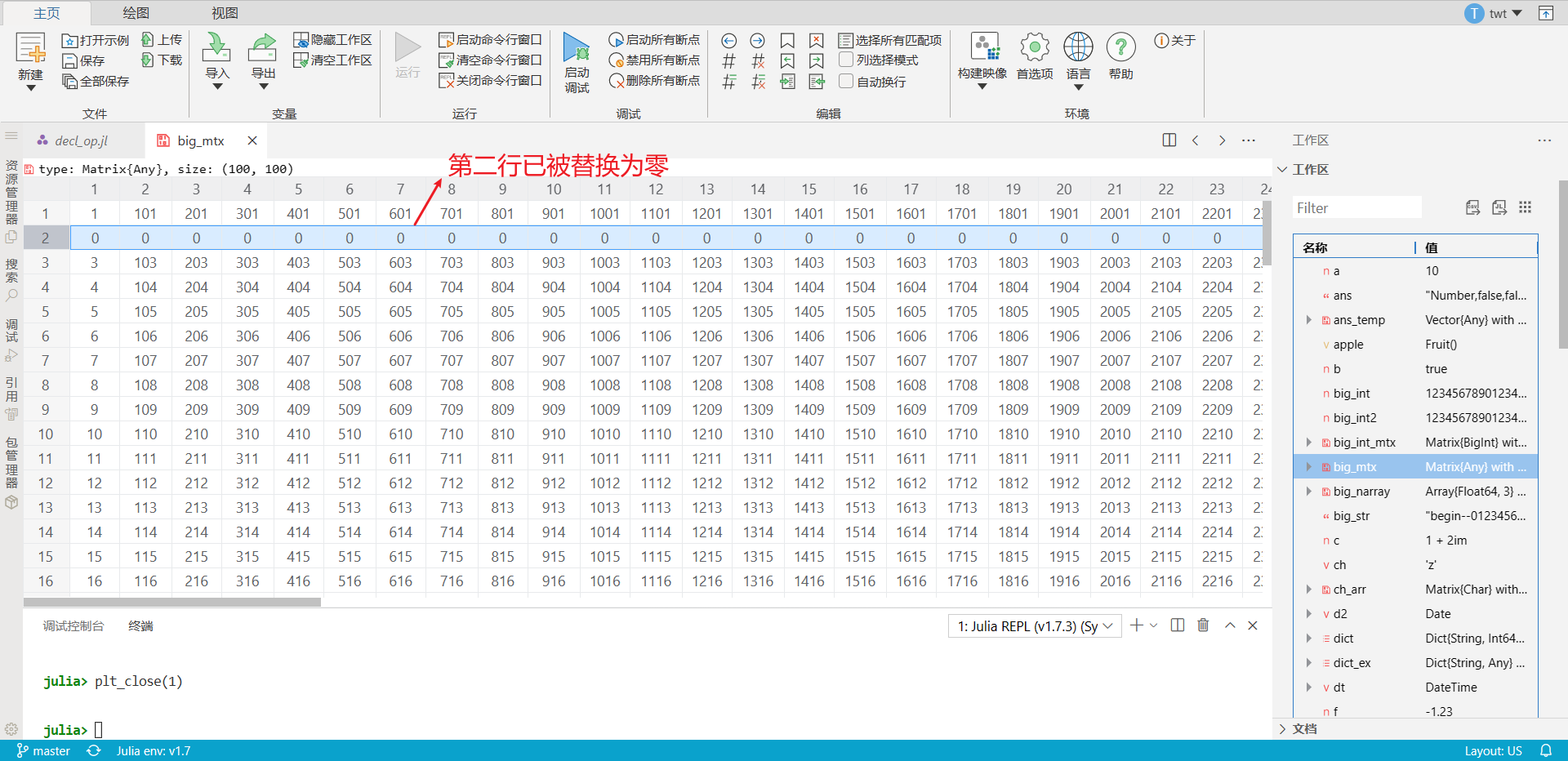The height and width of the screenshot is (761, 1568).
Task: Switch to the 绘图 ribbon tab
Action: [136, 13]
